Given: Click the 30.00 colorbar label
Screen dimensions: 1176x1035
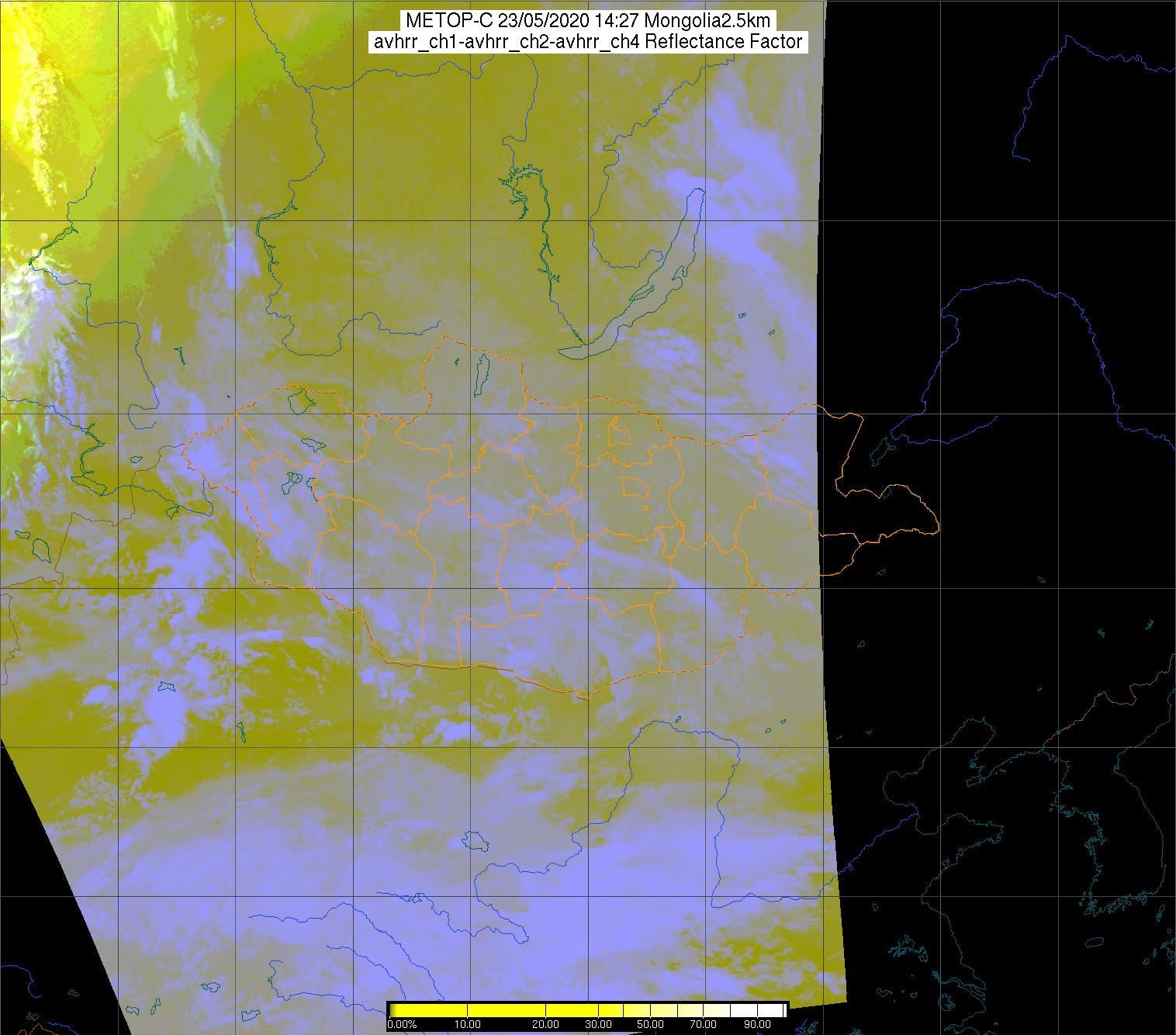Looking at the screenshot, I should pyautogui.click(x=598, y=1024).
